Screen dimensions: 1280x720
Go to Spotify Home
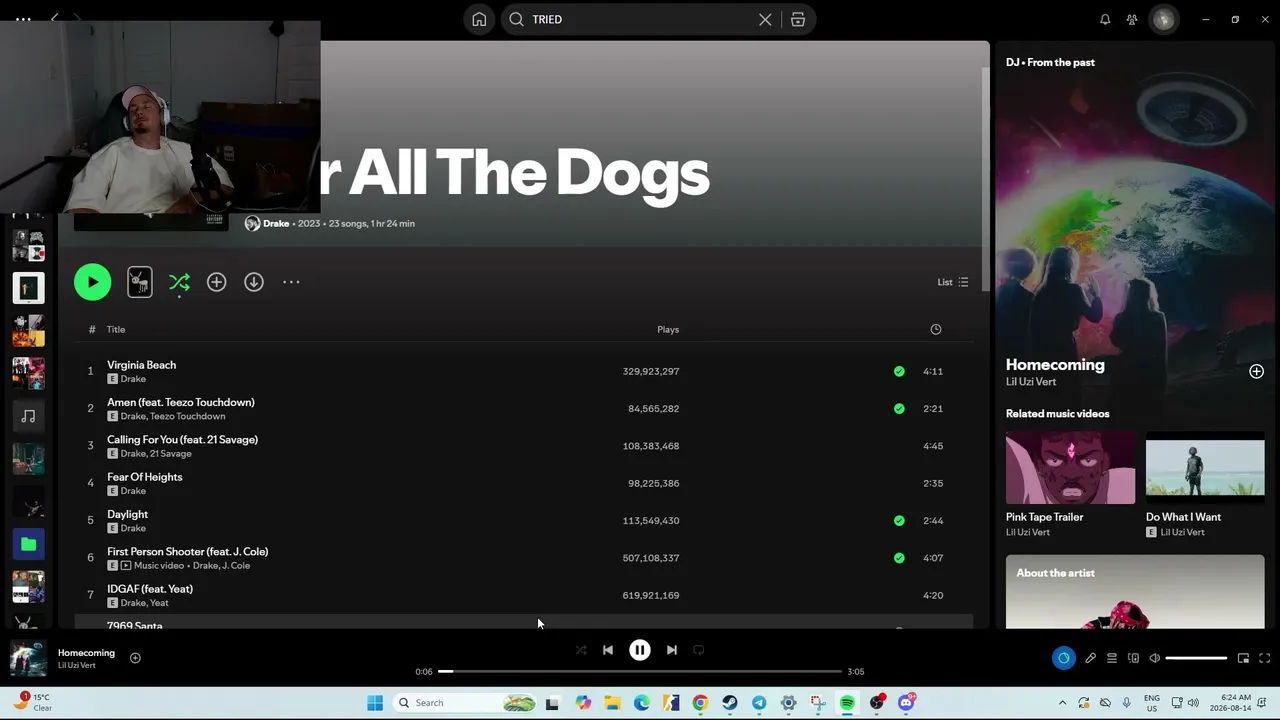[x=479, y=19]
